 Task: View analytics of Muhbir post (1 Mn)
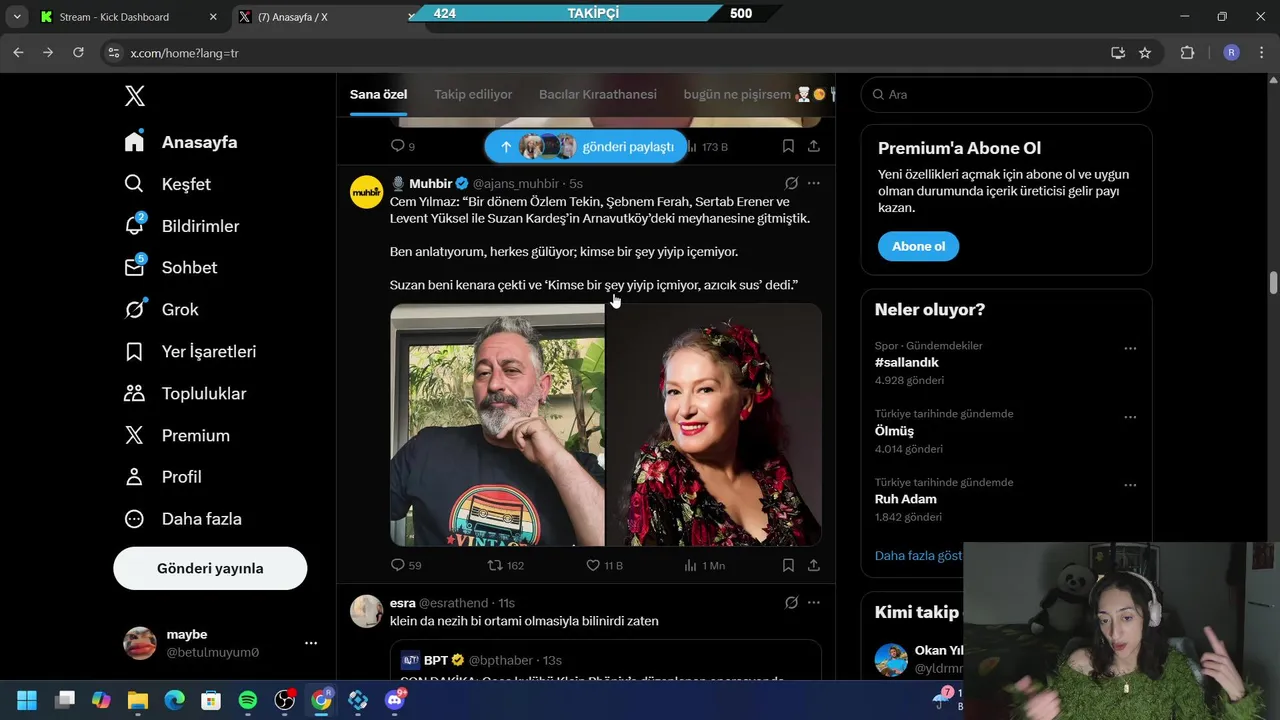click(x=690, y=565)
